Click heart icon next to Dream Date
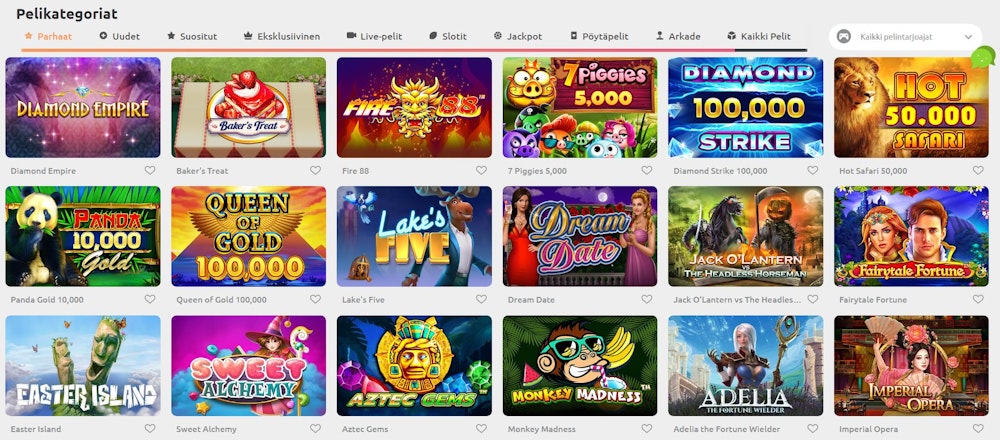The width and height of the screenshot is (1000, 440). coord(647,299)
